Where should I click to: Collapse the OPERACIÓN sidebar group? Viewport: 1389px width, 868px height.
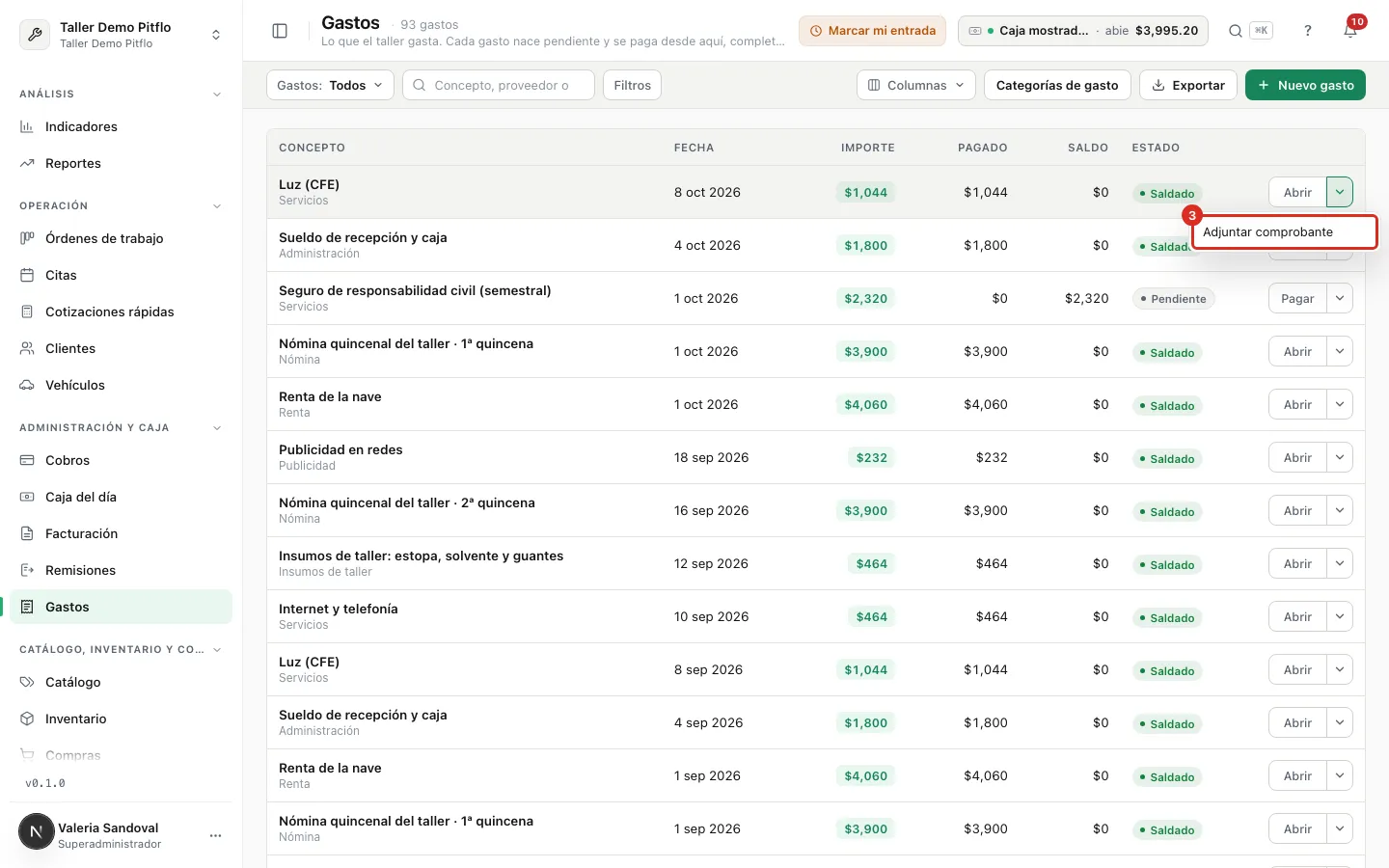click(x=217, y=206)
